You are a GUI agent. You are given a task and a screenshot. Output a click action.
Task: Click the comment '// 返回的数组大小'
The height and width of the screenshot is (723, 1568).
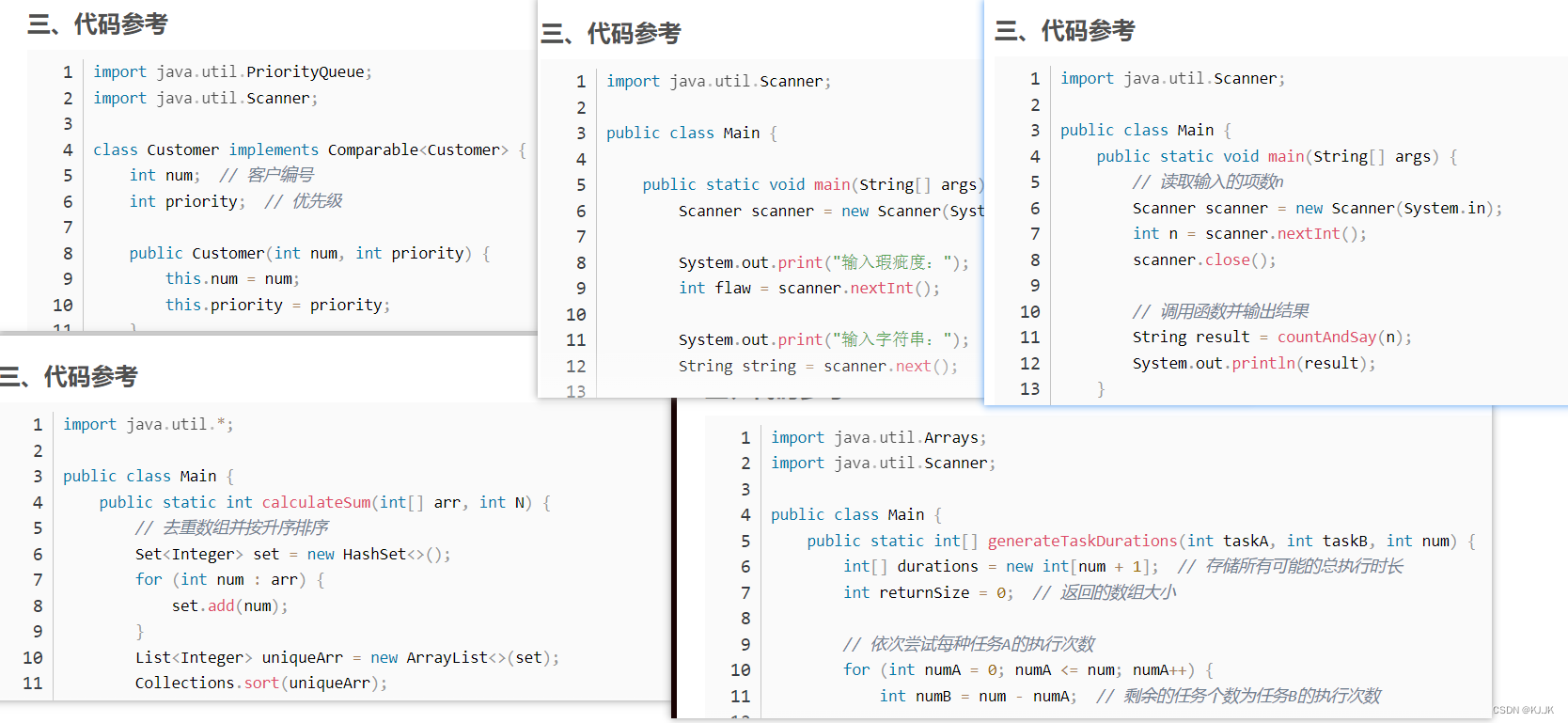tap(1105, 593)
